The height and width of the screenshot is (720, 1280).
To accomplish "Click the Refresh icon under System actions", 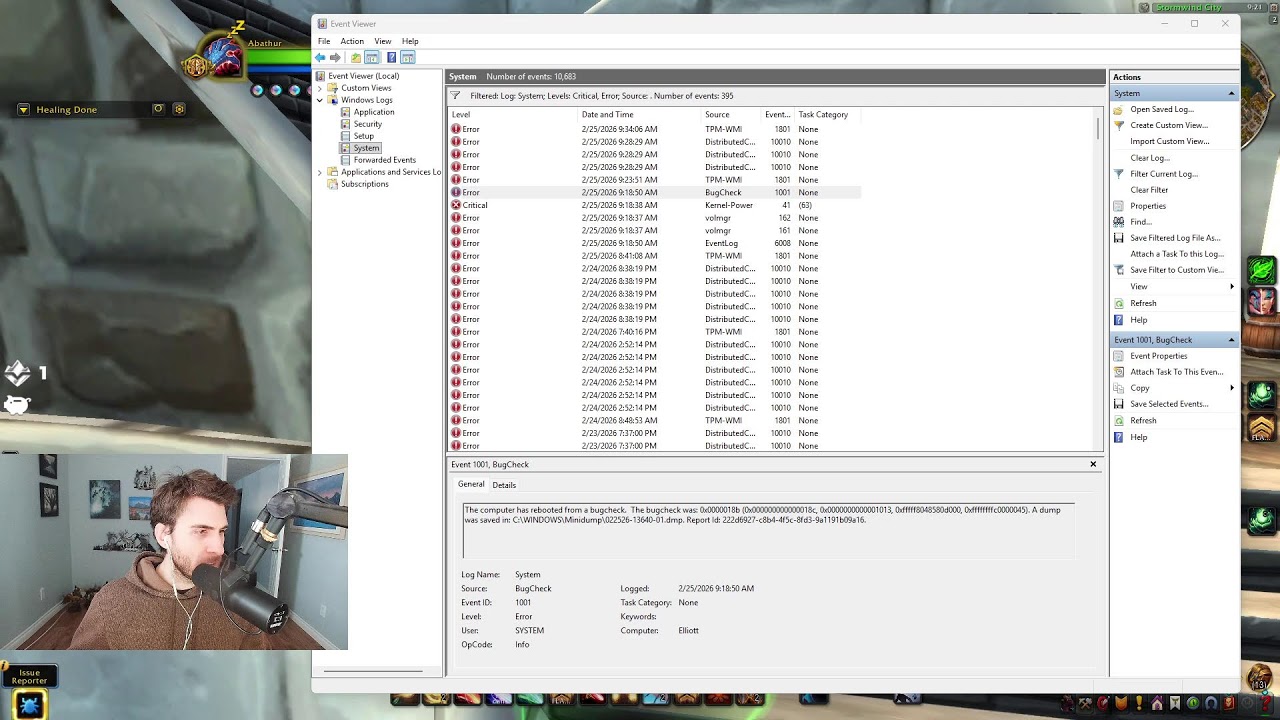I will point(1119,303).
